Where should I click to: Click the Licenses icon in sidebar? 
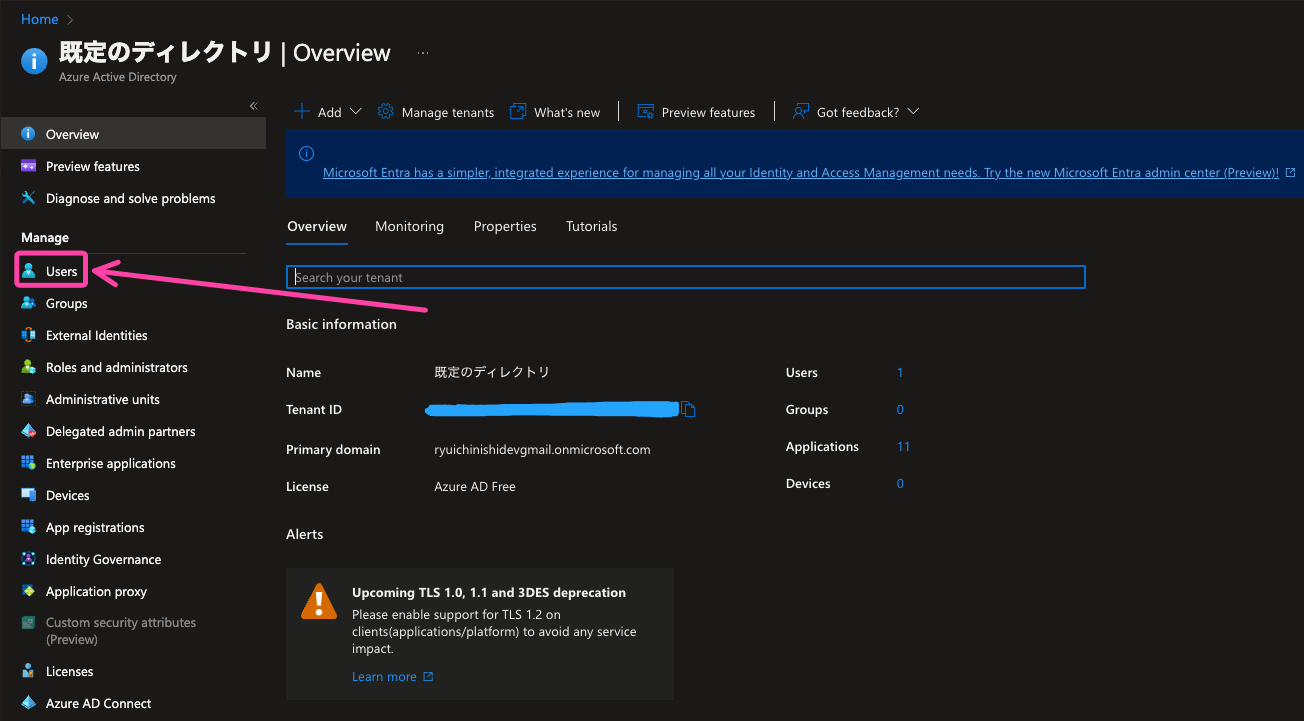(28, 671)
